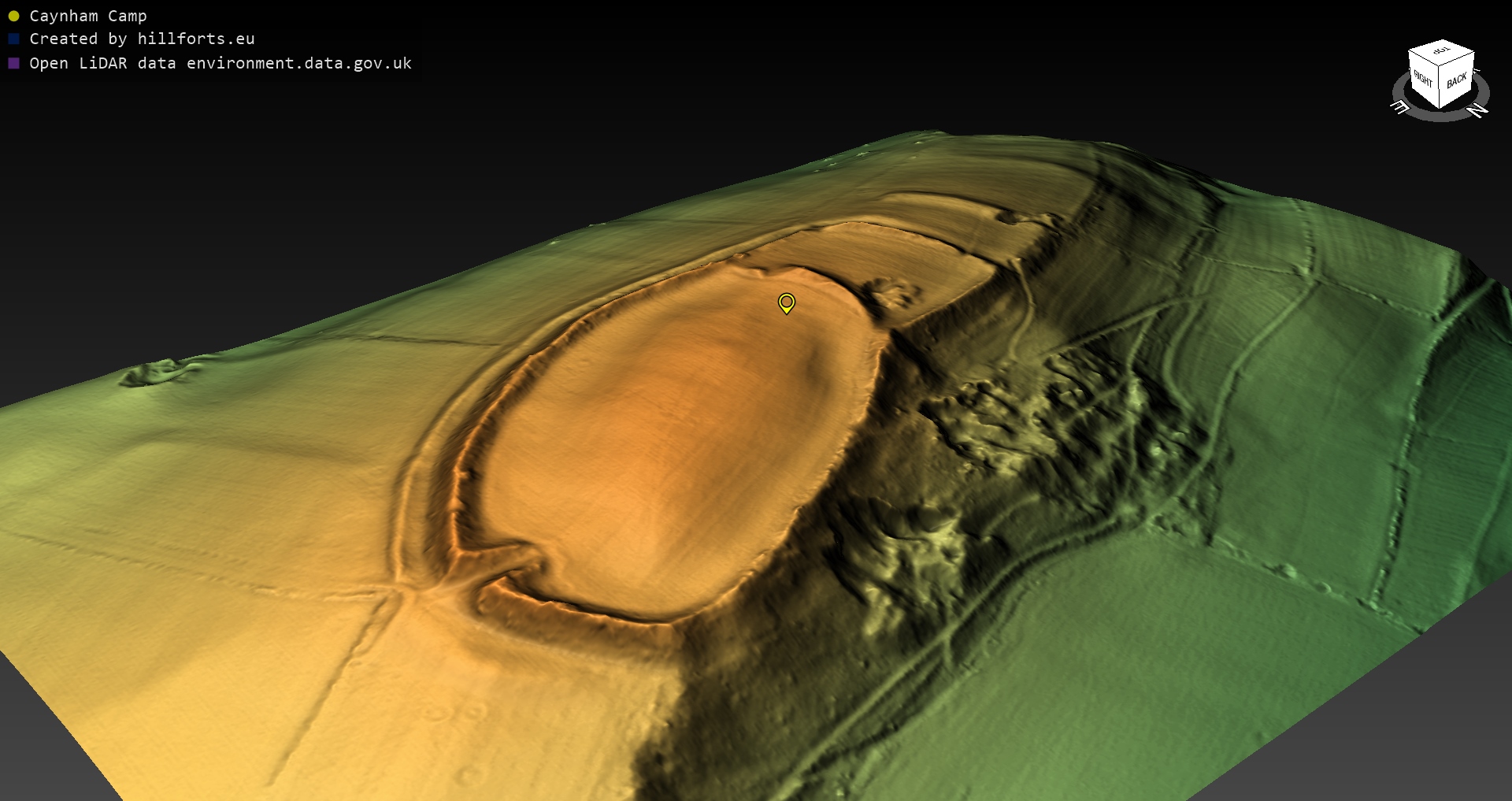
Task: Click the RIGHT face of the view cube
Action: click(1423, 80)
